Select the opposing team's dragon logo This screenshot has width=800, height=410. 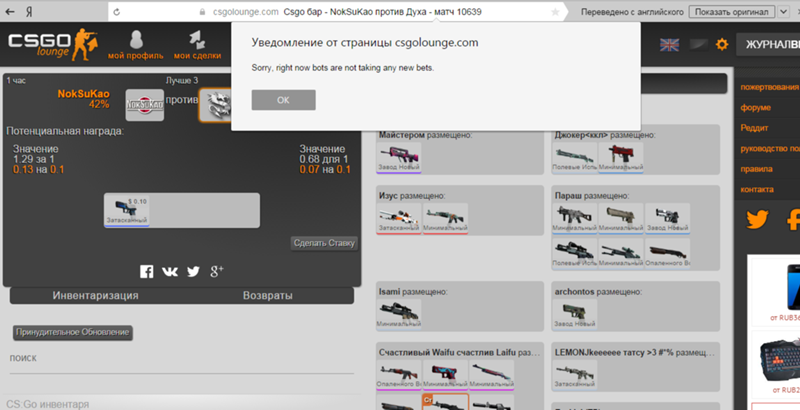(x=215, y=105)
